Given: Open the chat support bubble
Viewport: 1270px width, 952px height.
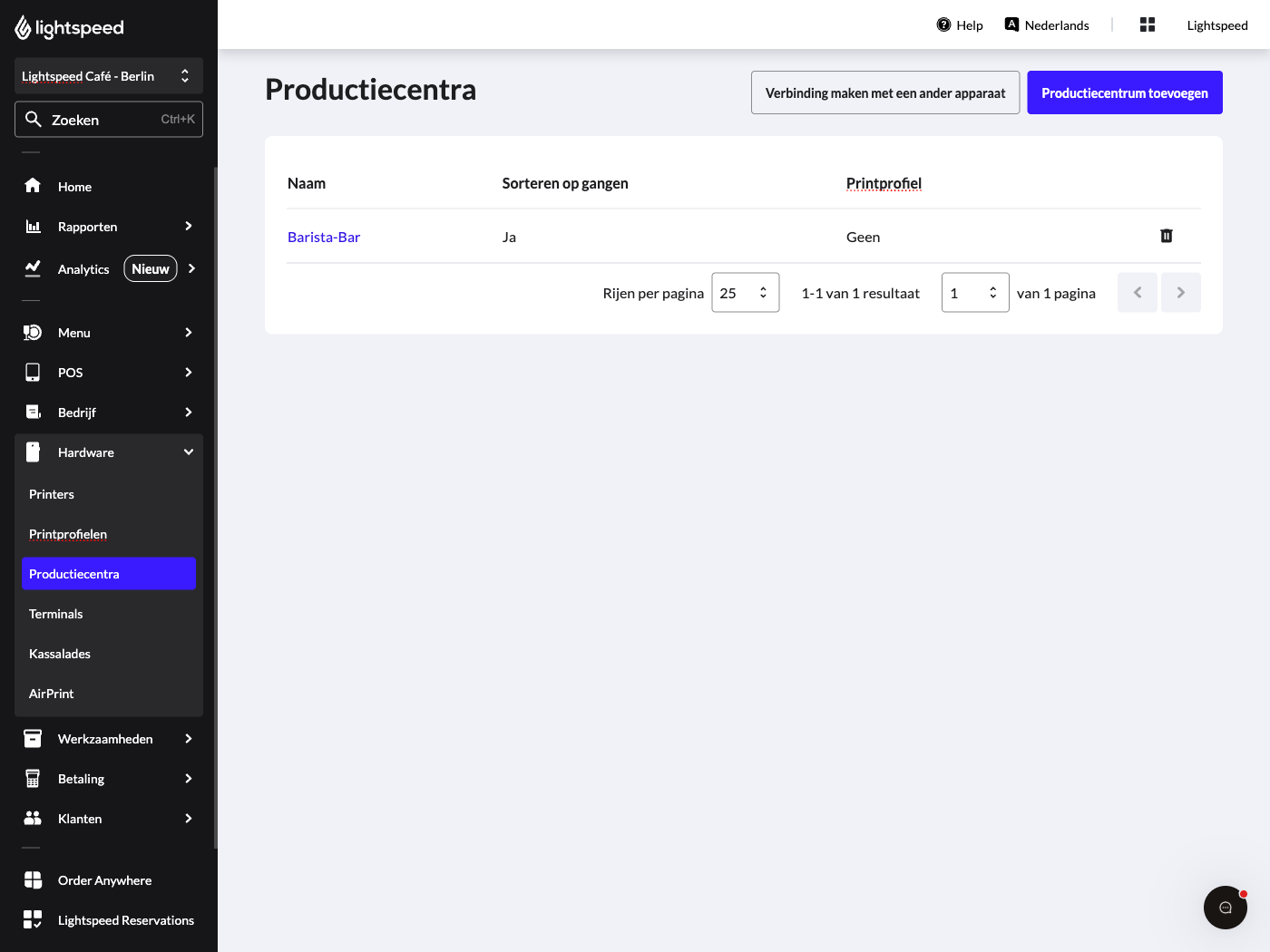Looking at the screenshot, I should [x=1226, y=908].
